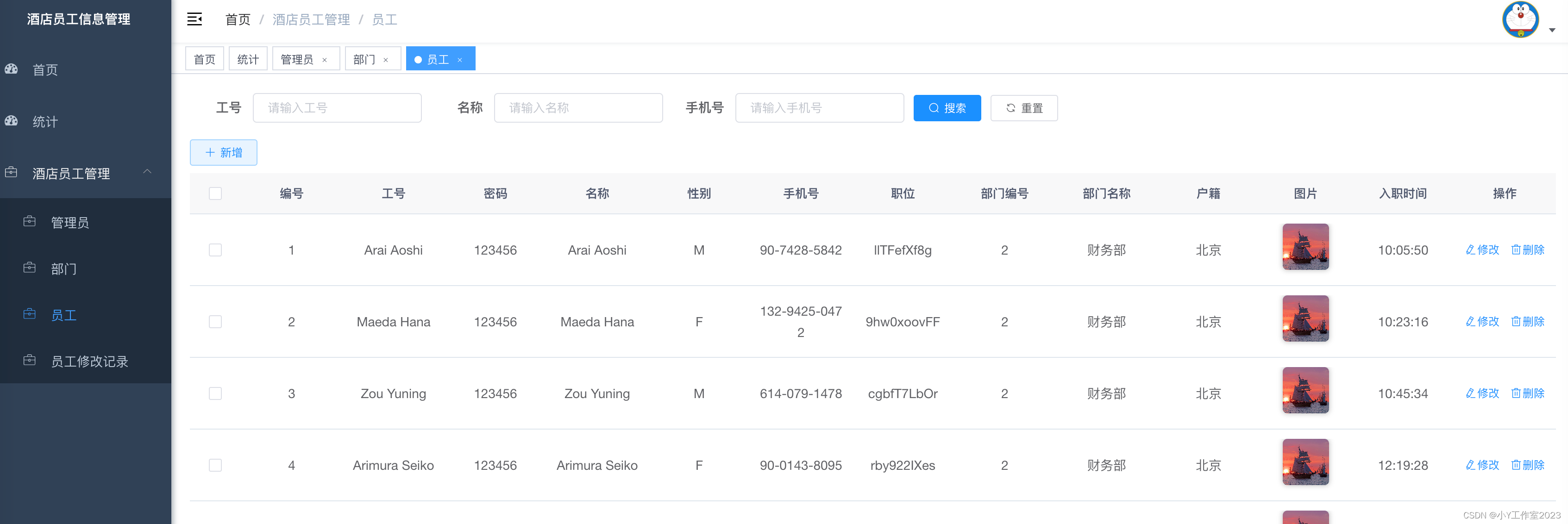Screen dimensions: 1568x524
Task: Click the blue 搜索 button
Action: coord(947,108)
